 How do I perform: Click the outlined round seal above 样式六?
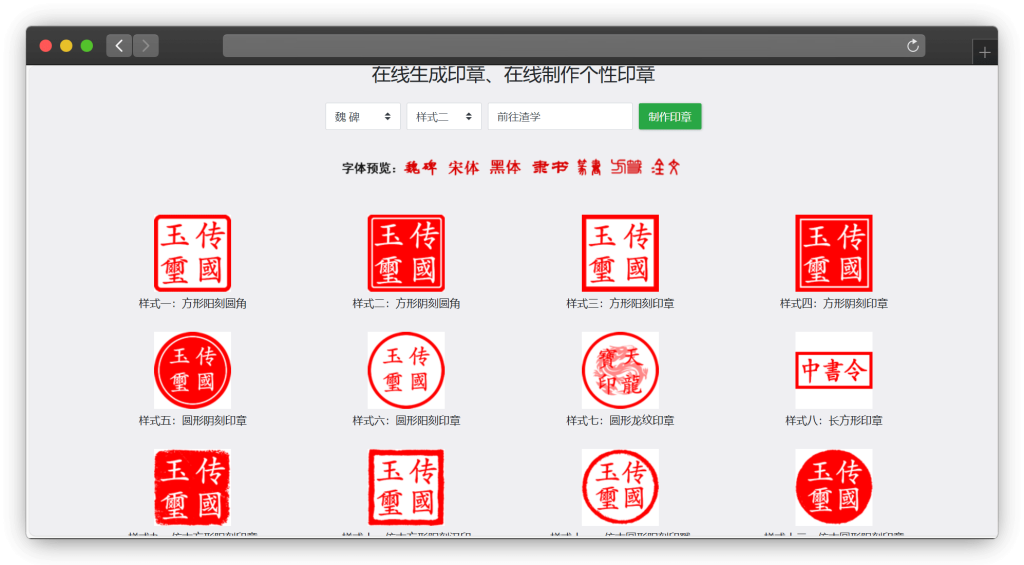pyautogui.click(x=406, y=370)
